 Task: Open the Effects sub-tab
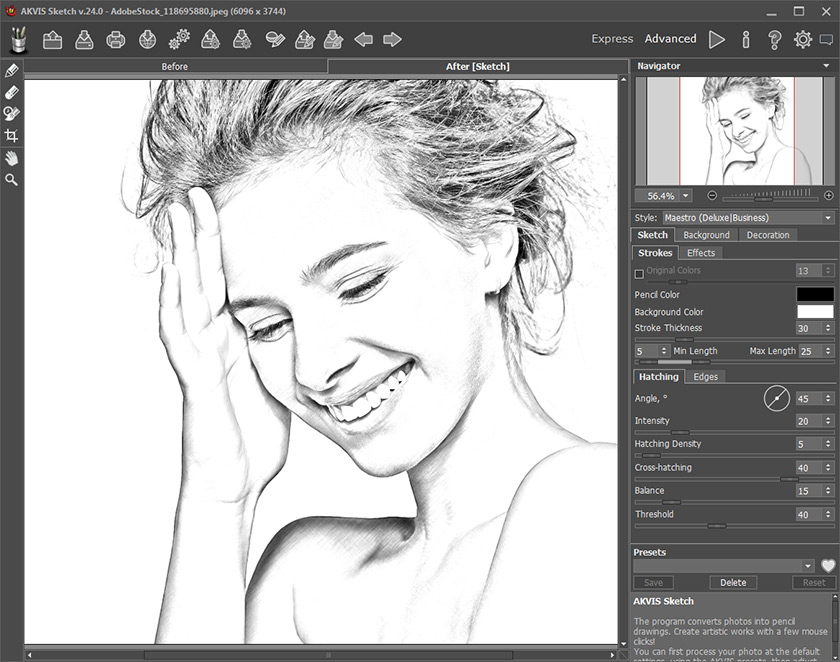click(701, 253)
